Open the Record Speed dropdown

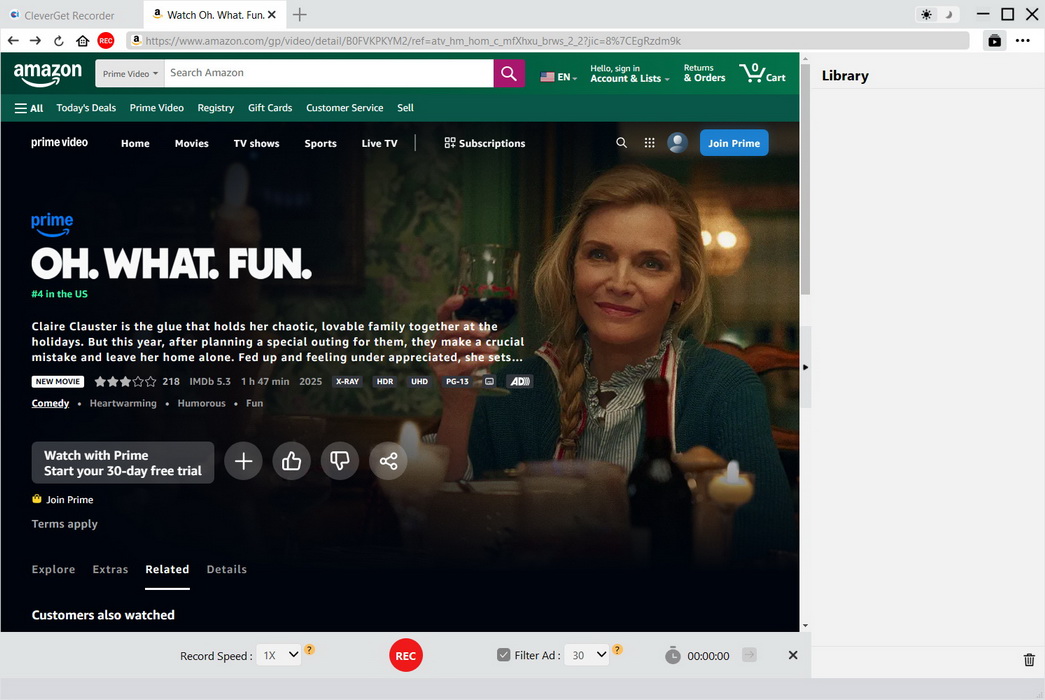coord(279,655)
